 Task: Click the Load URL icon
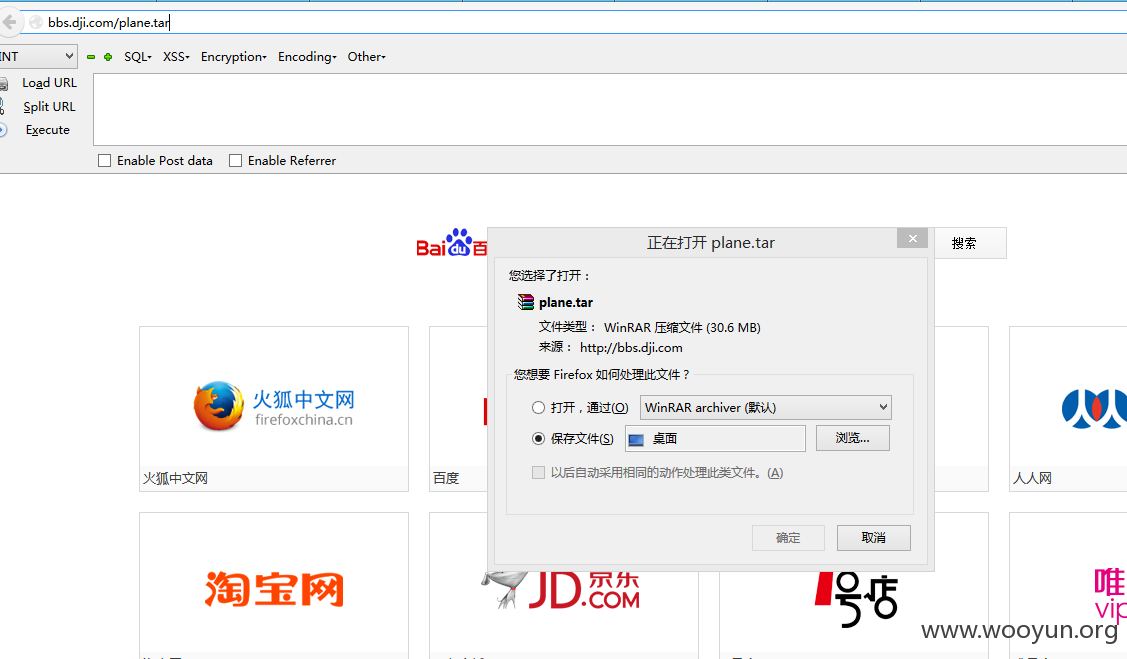pyautogui.click(x=4, y=83)
